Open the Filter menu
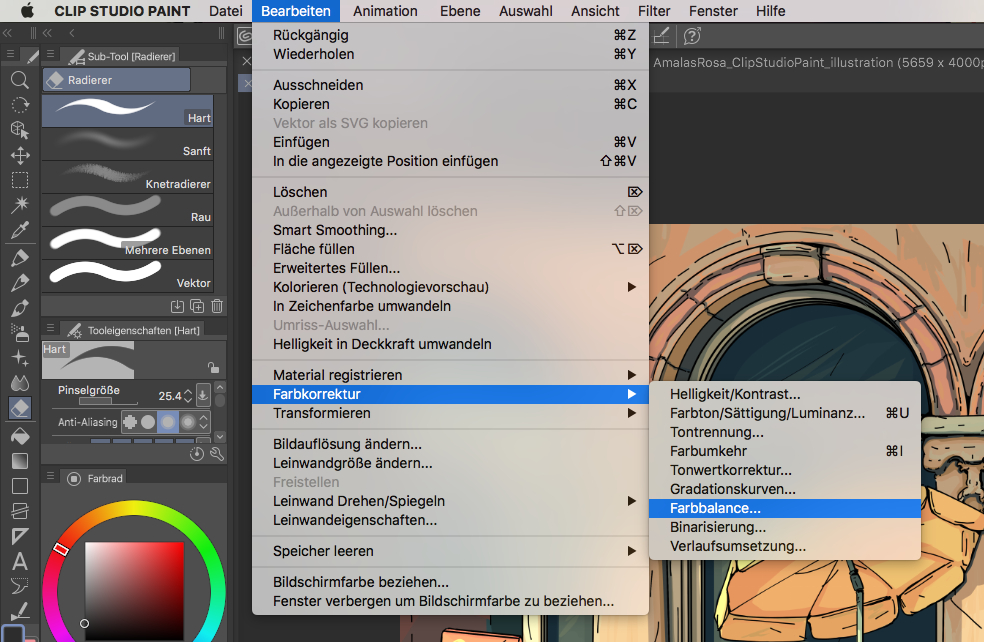This screenshot has height=642, width=984. (654, 11)
